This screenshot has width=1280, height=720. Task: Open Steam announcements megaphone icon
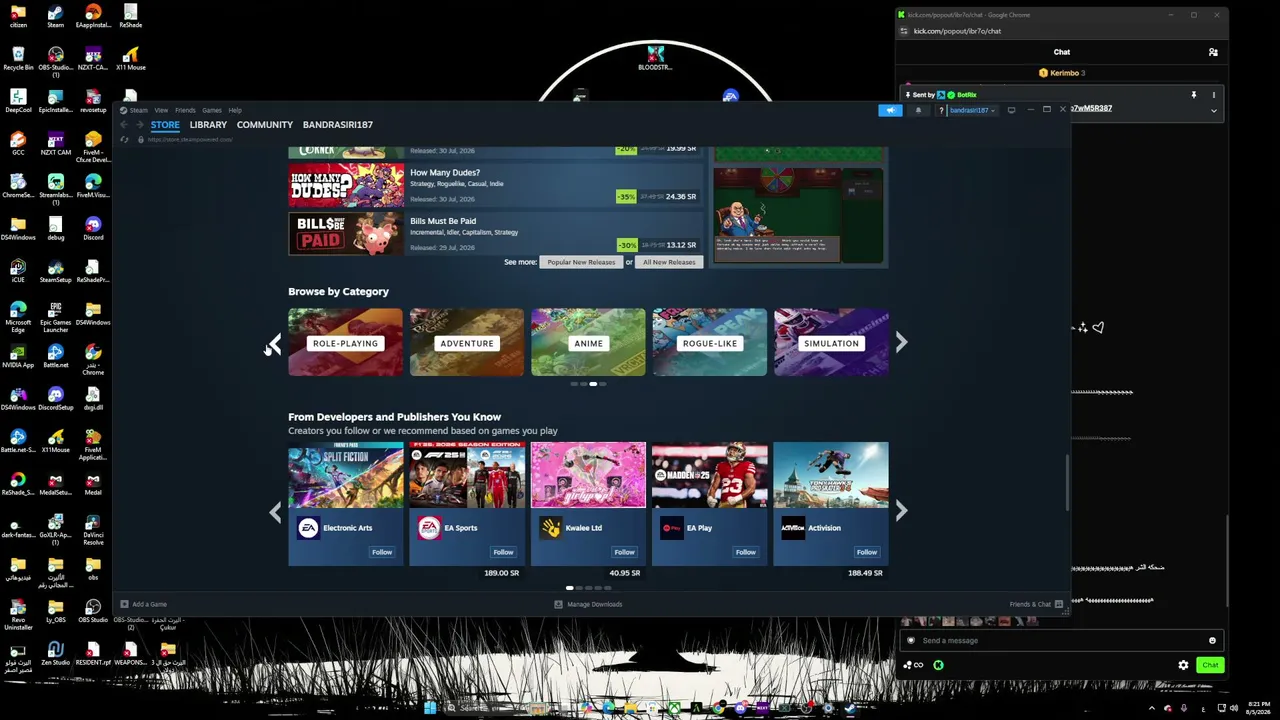point(890,110)
